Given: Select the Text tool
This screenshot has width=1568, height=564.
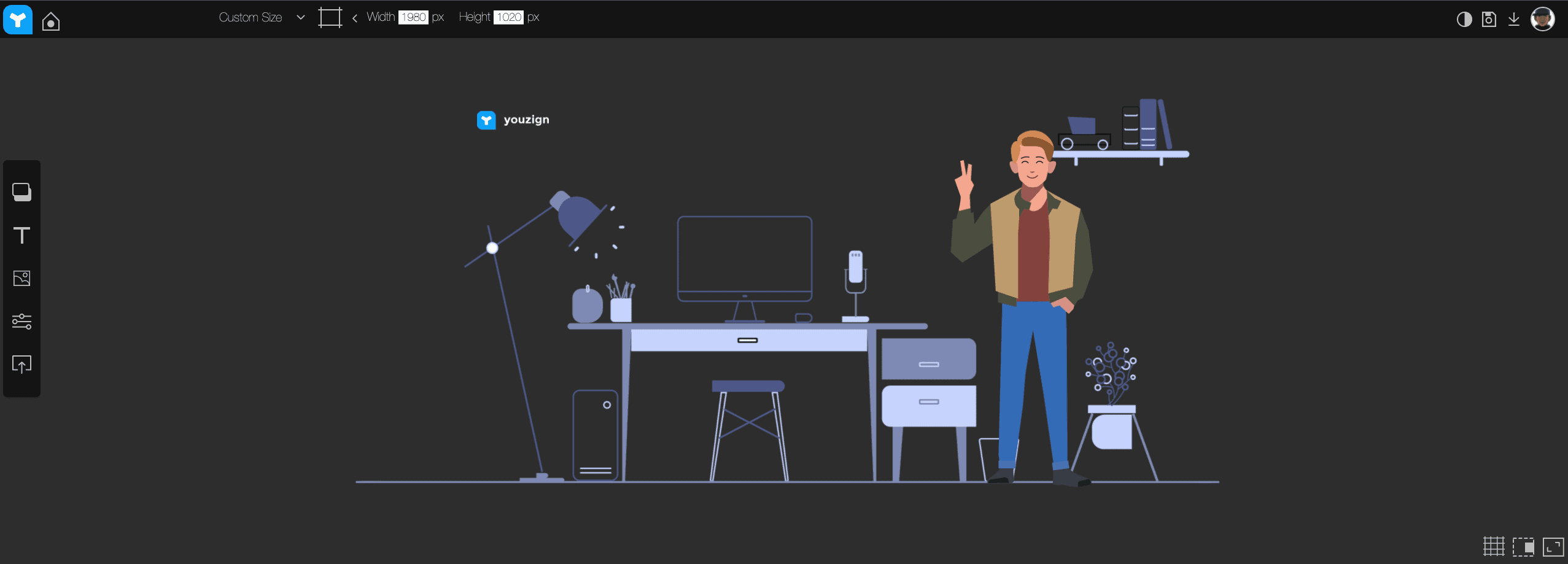Looking at the screenshot, I should [x=22, y=236].
